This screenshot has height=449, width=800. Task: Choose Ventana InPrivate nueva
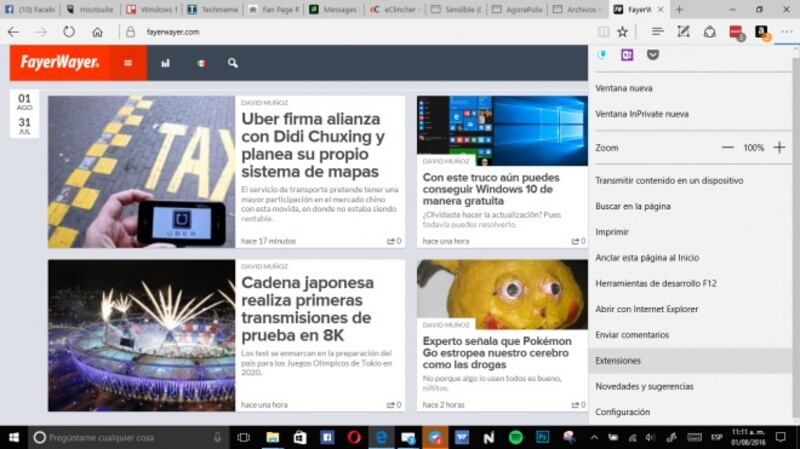tap(641, 114)
